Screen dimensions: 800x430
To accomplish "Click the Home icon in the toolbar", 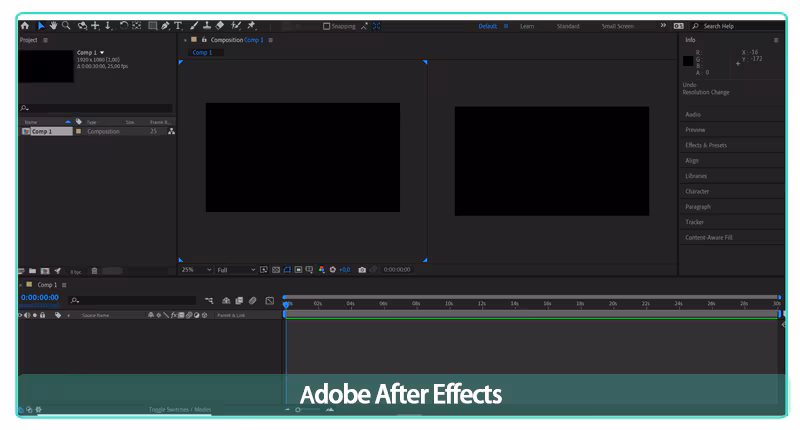I will [25, 26].
